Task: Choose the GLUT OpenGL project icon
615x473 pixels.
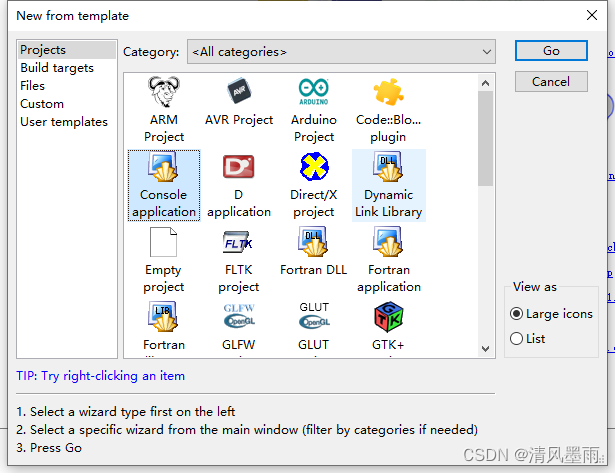Action: (x=314, y=315)
